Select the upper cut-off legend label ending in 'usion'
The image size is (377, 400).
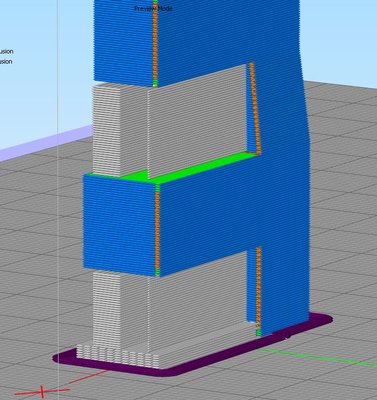point(6,51)
